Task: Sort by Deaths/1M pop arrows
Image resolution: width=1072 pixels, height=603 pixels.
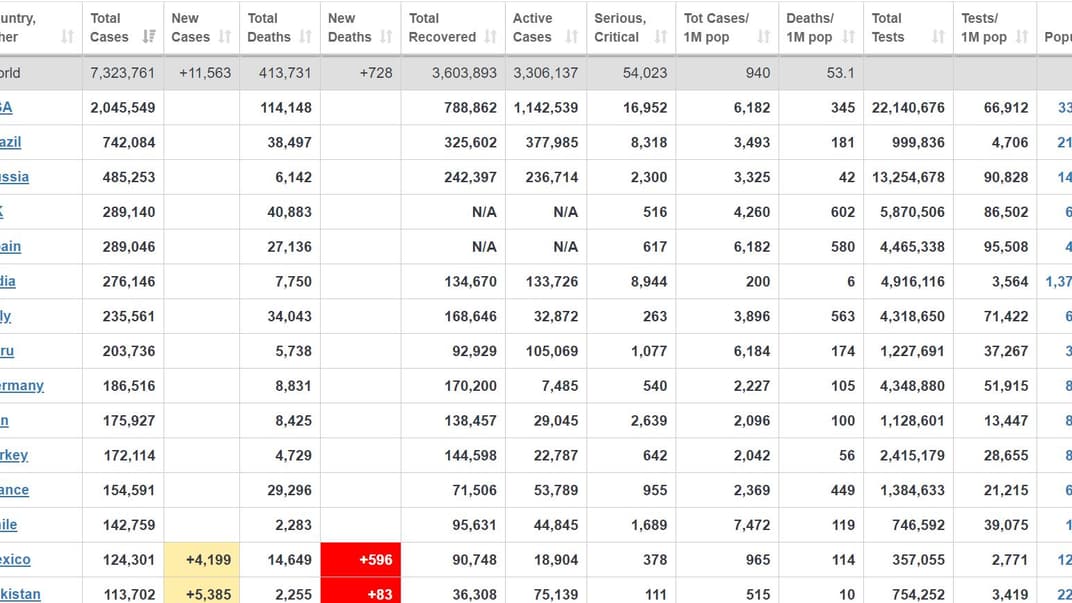Action: [848, 37]
